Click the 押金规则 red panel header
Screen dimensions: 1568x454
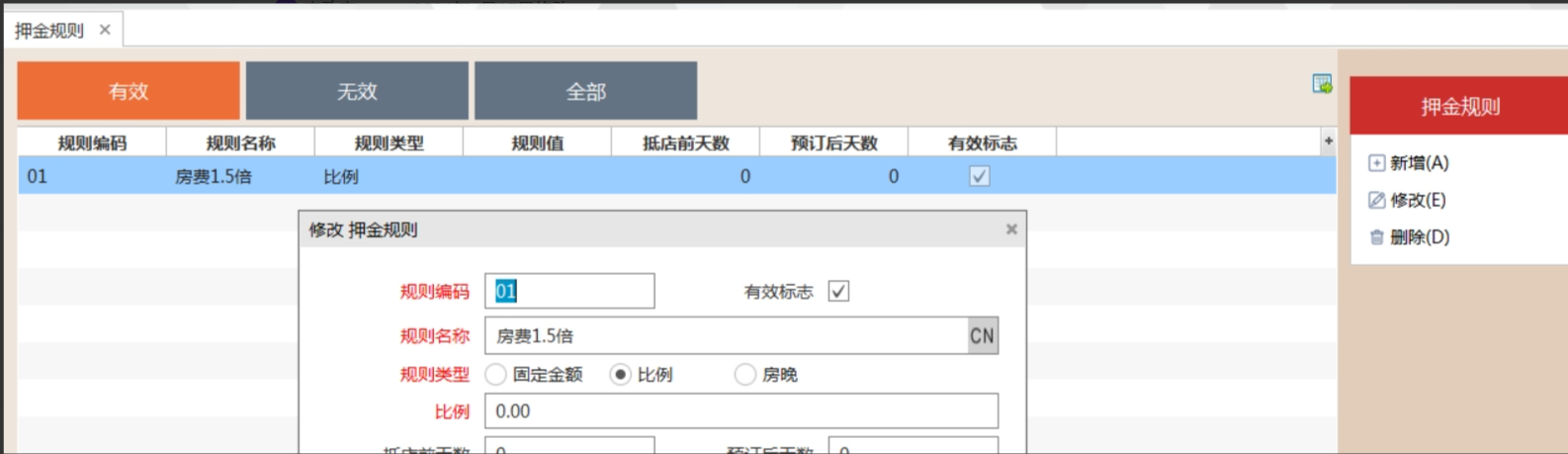pyautogui.click(x=1459, y=107)
